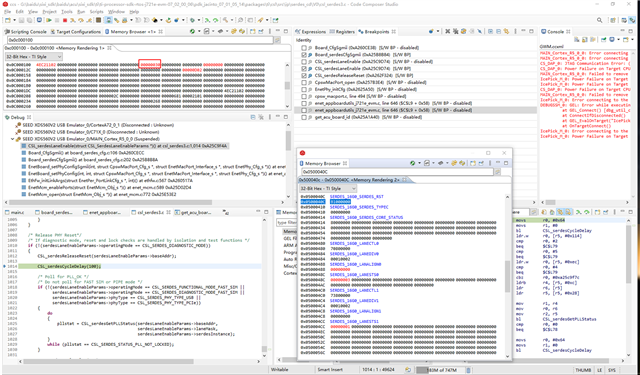Open 32-Bit Hex TI Style dropdown in Memory Rendering 2
This screenshot has height=375, width=640.
pos(328,189)
